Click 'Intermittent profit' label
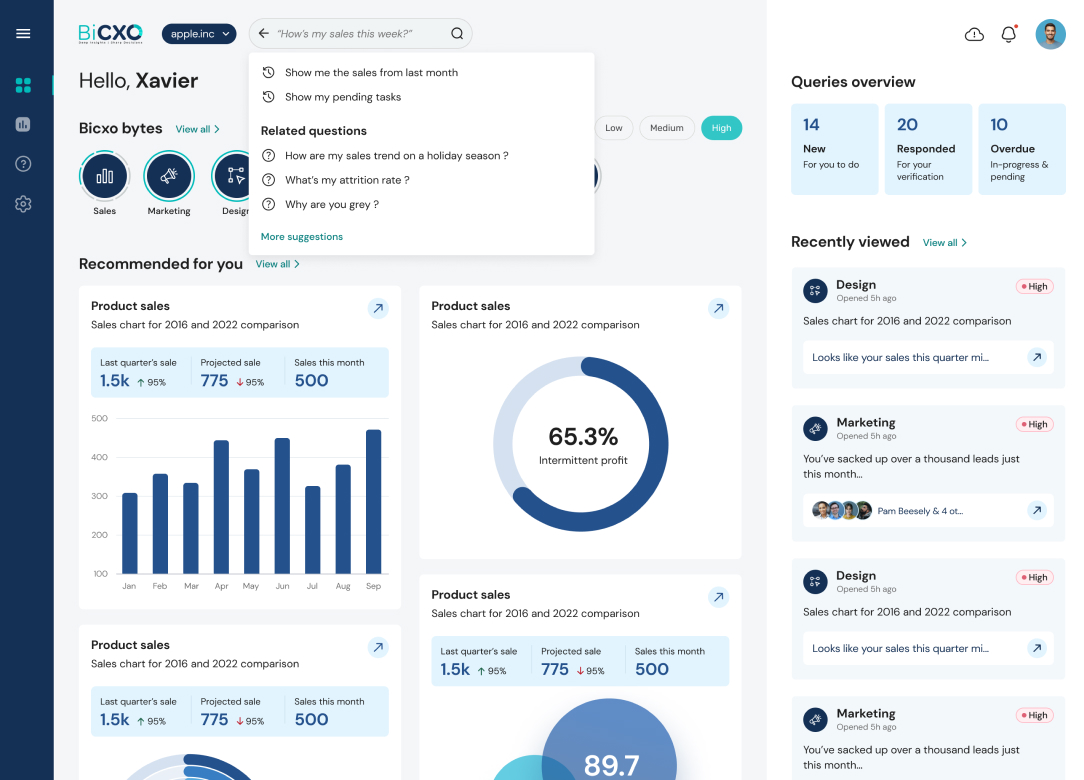This screenshot has height=780, width=1084. pos(583,461)
